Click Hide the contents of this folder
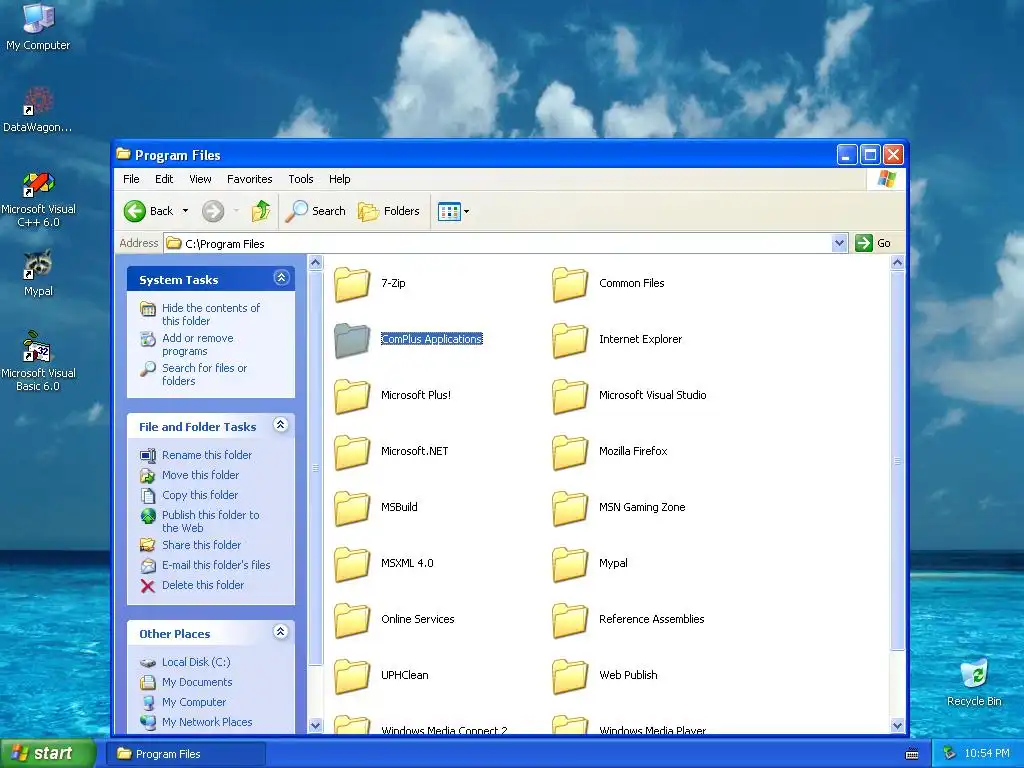 point(211,314)
